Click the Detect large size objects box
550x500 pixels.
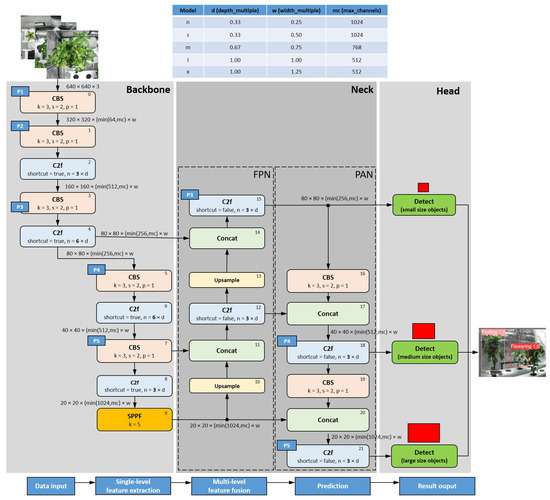coord(424,456)
